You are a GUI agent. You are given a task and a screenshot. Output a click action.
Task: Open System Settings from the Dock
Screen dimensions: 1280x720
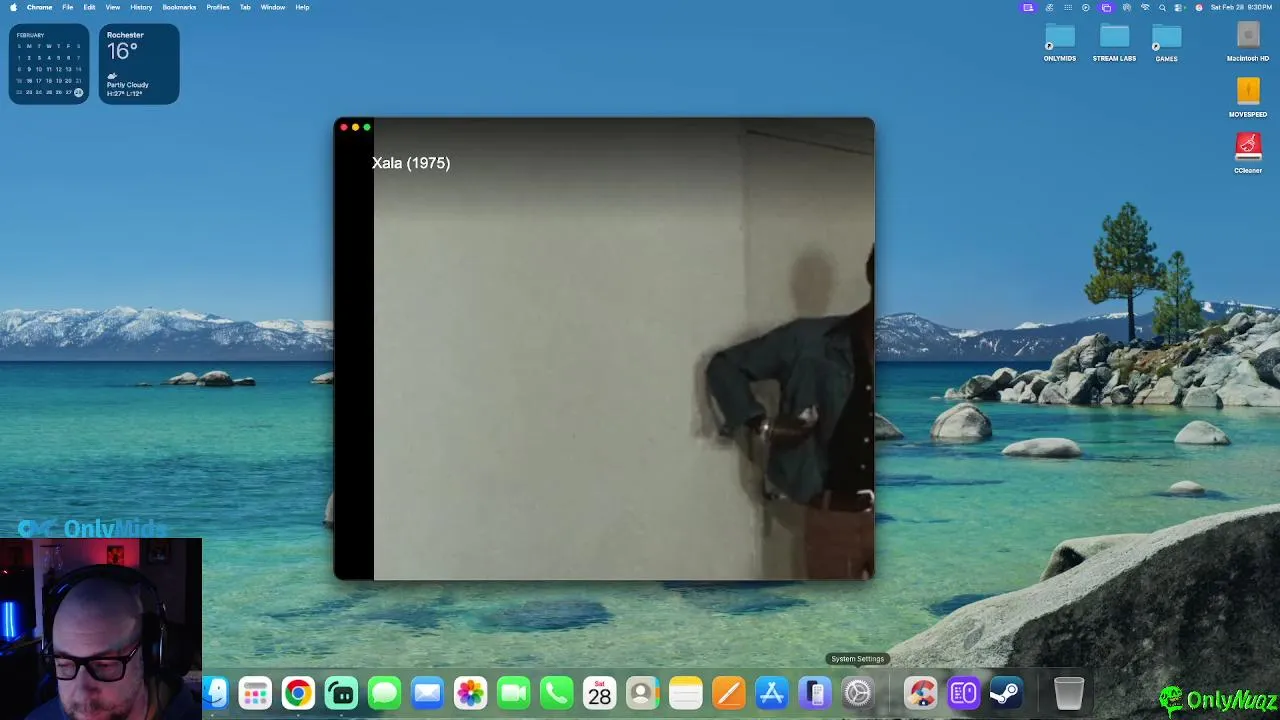858,693
